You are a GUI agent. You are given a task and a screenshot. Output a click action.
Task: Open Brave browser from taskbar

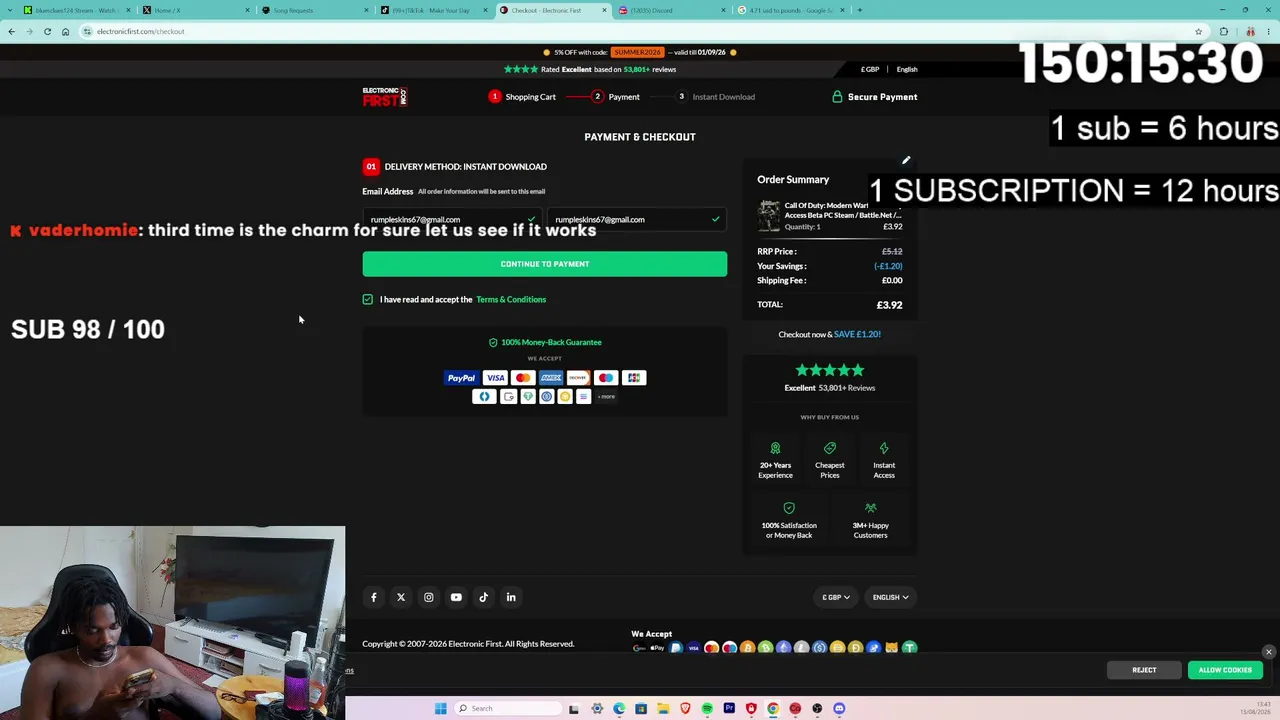click(685, 709)
